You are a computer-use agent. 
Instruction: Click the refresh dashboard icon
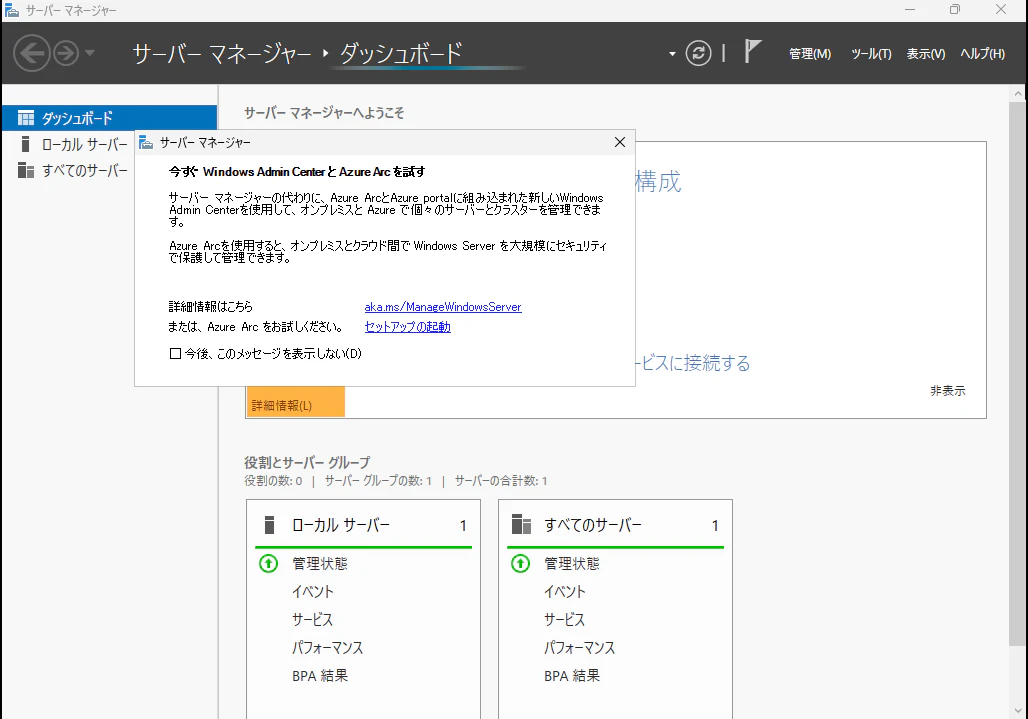click(x=698, y=53)
